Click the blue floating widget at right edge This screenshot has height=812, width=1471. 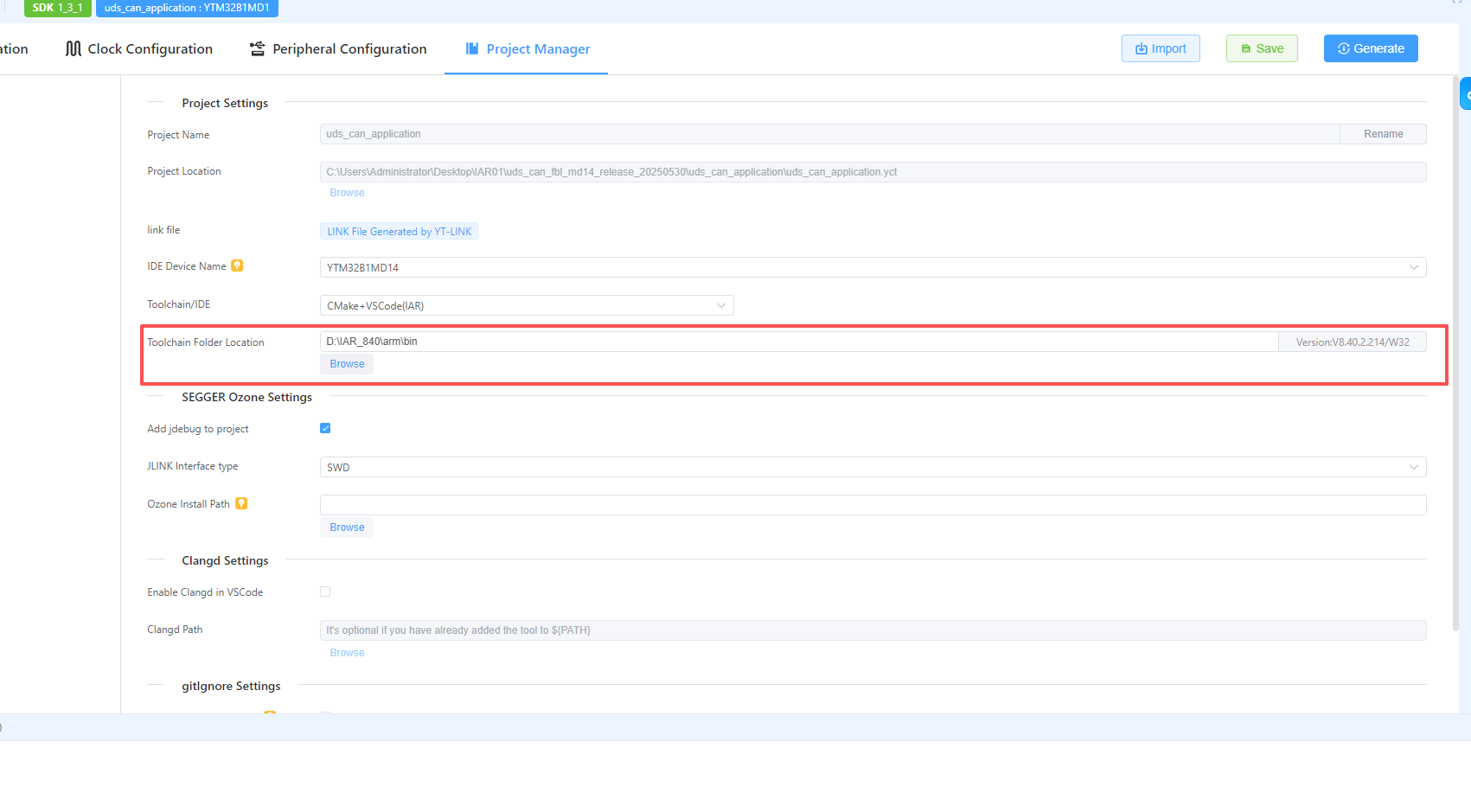(x=1465, y=94)
